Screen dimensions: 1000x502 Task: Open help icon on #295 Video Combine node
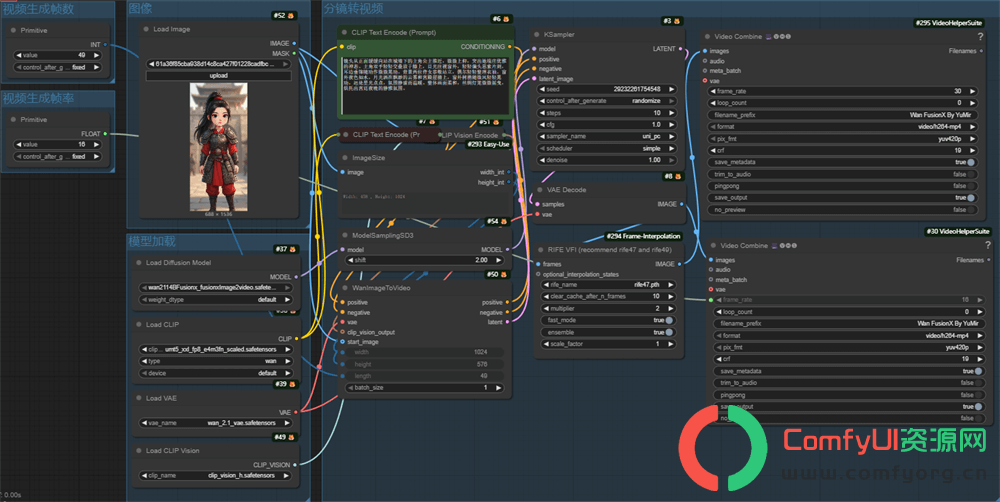pyautogui.click(x=980, y=37)
